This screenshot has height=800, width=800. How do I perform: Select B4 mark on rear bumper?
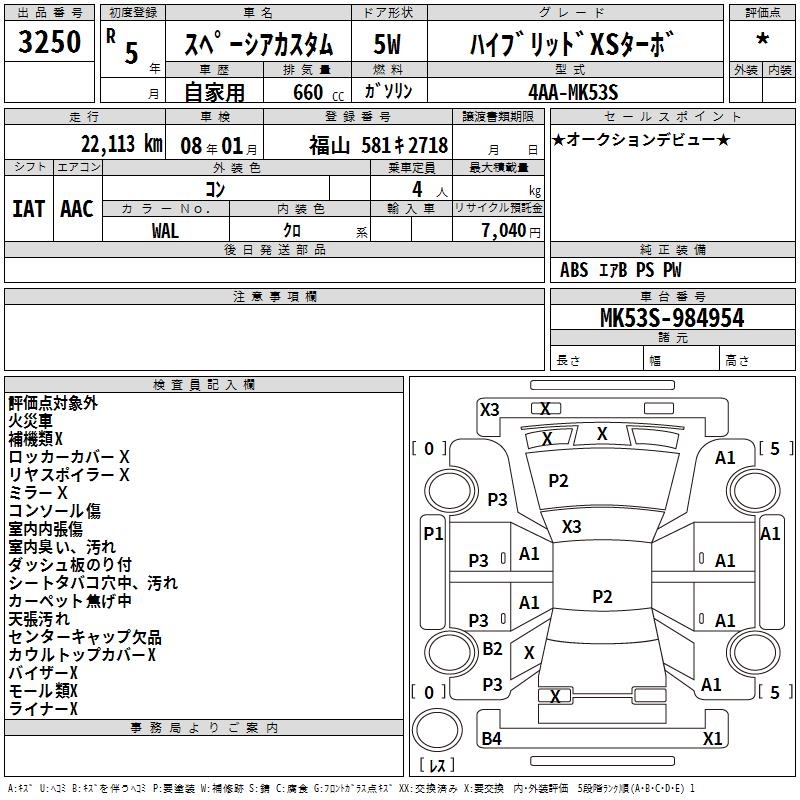pos(491,738)
